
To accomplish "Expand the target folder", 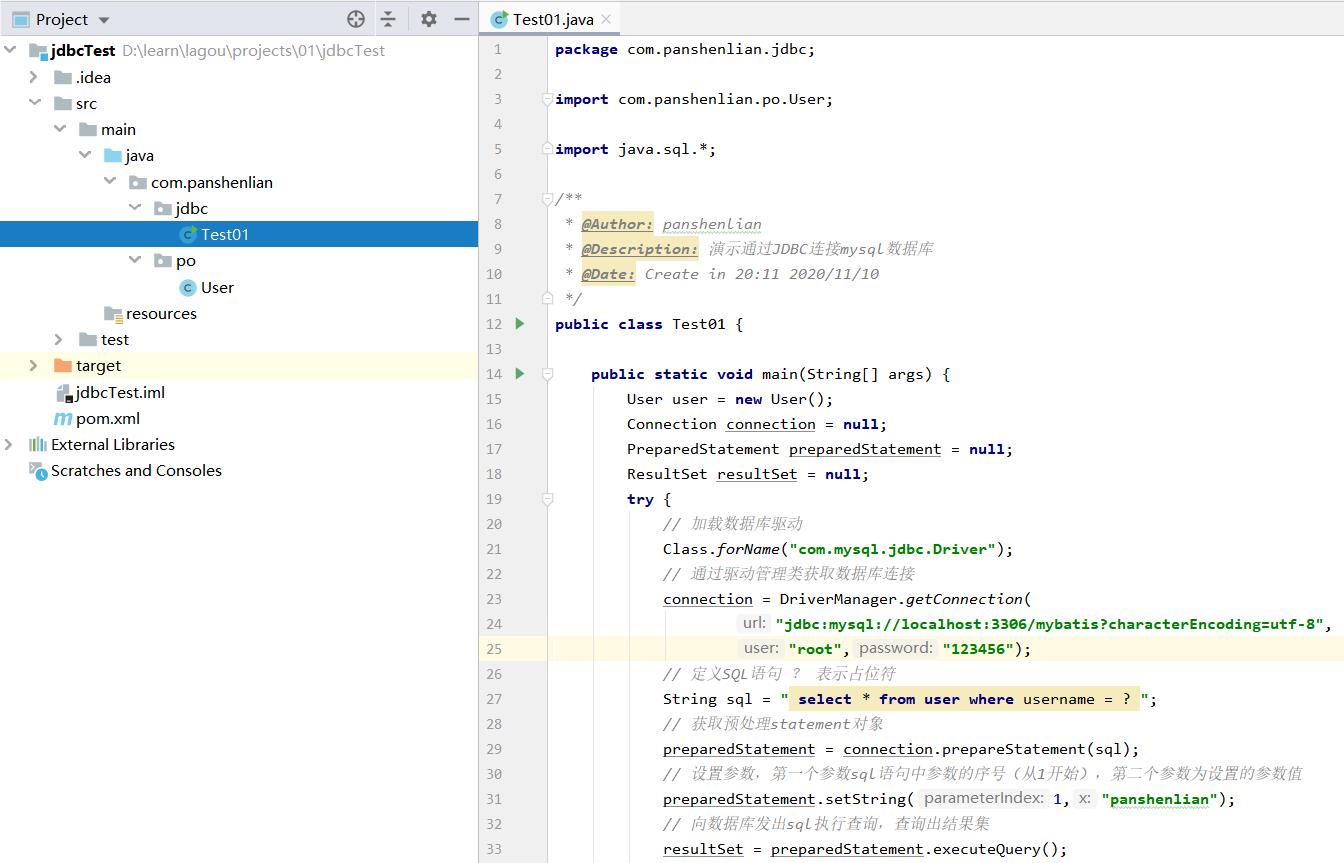I will pyautogui.click(x=34, y=365).
